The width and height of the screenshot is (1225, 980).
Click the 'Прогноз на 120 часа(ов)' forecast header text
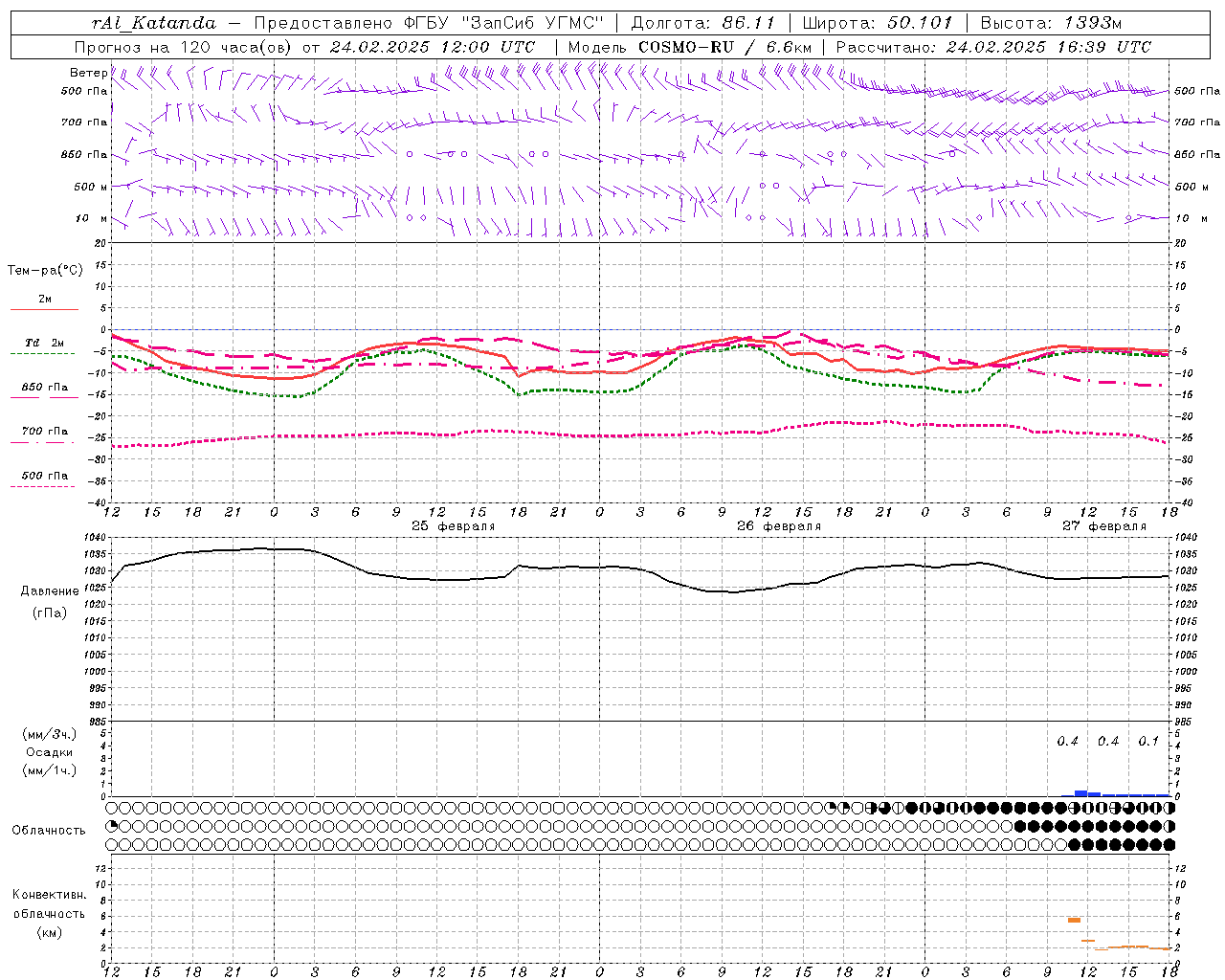pyautogui.click(x=184, y=47)
